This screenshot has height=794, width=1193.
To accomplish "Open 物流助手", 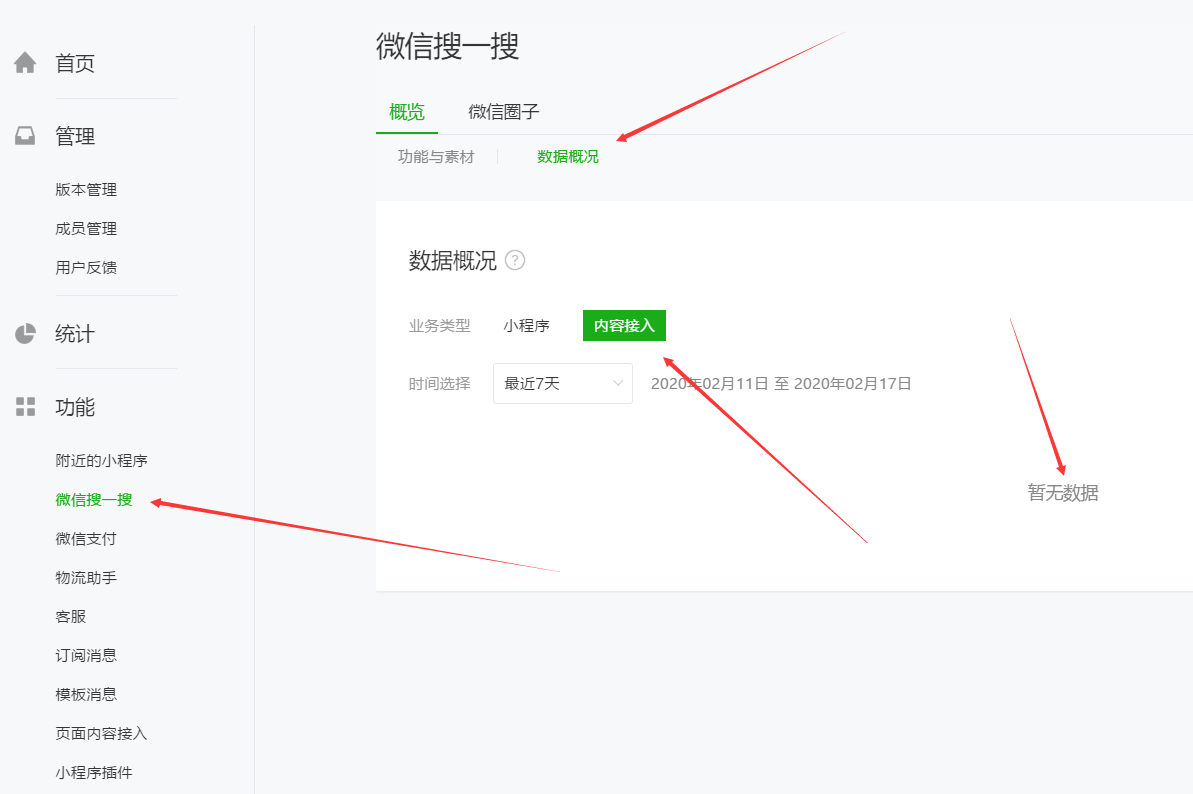I will point(86,578).
